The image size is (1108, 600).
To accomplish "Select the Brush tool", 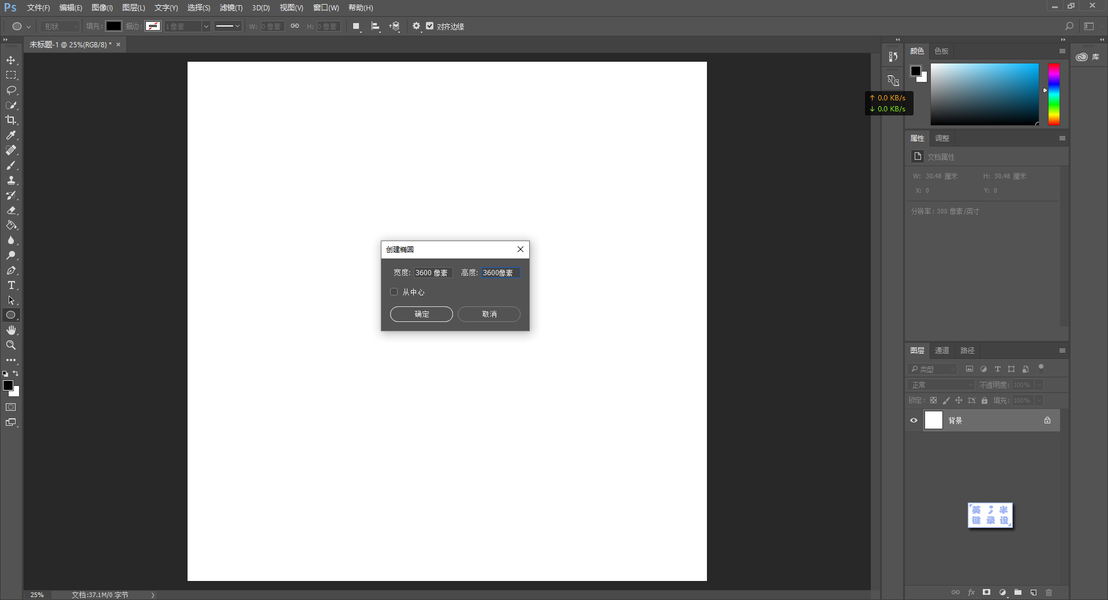I will 11,165.
